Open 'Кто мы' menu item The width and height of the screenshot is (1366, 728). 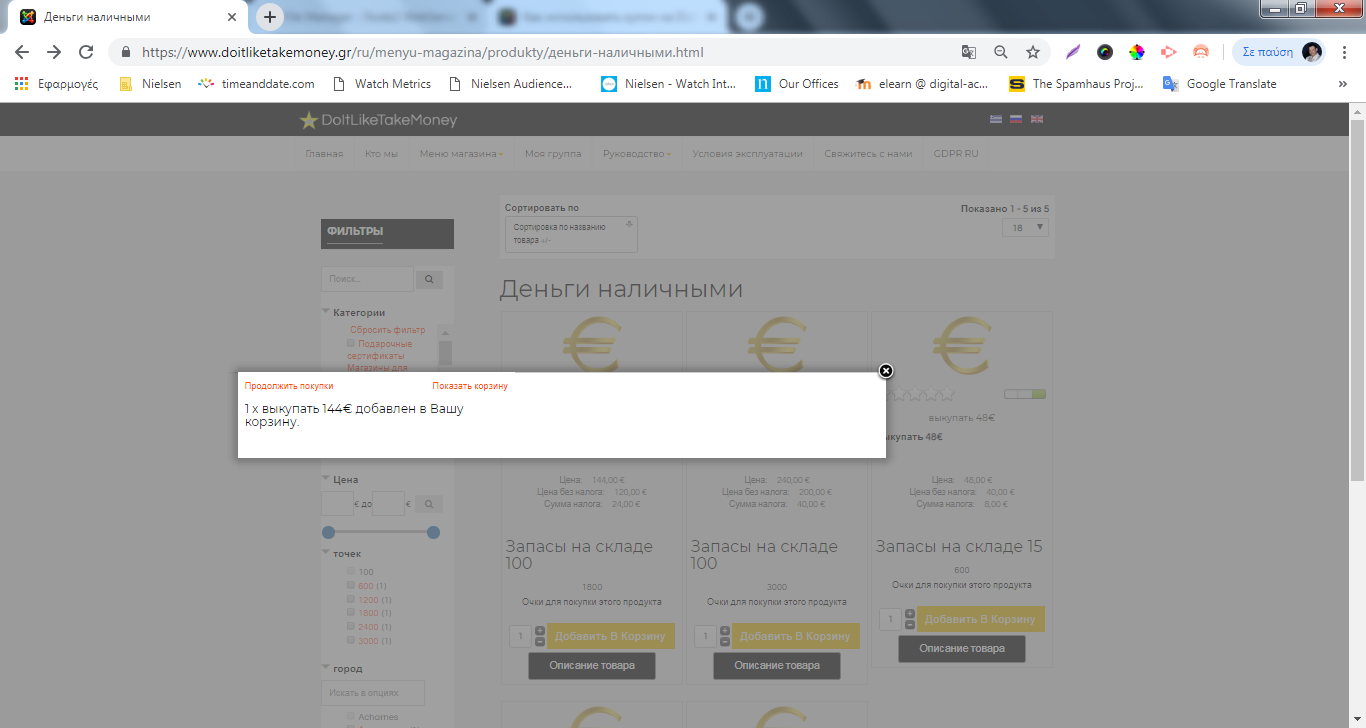(381, 154)
